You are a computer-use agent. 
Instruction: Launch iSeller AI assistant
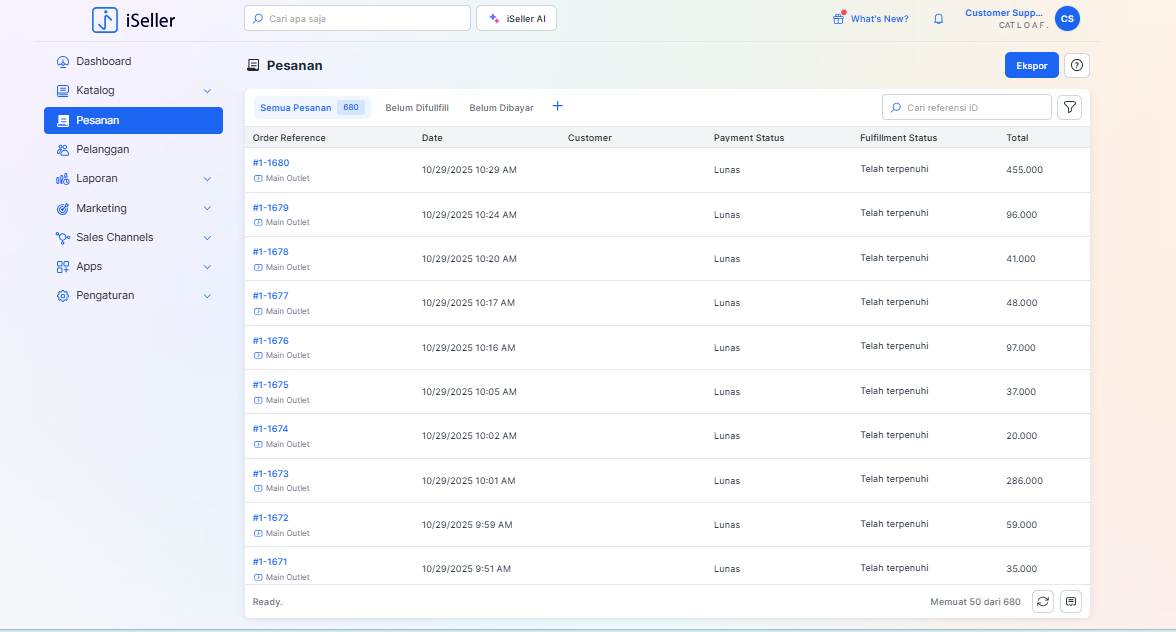[x=516, y=19]
